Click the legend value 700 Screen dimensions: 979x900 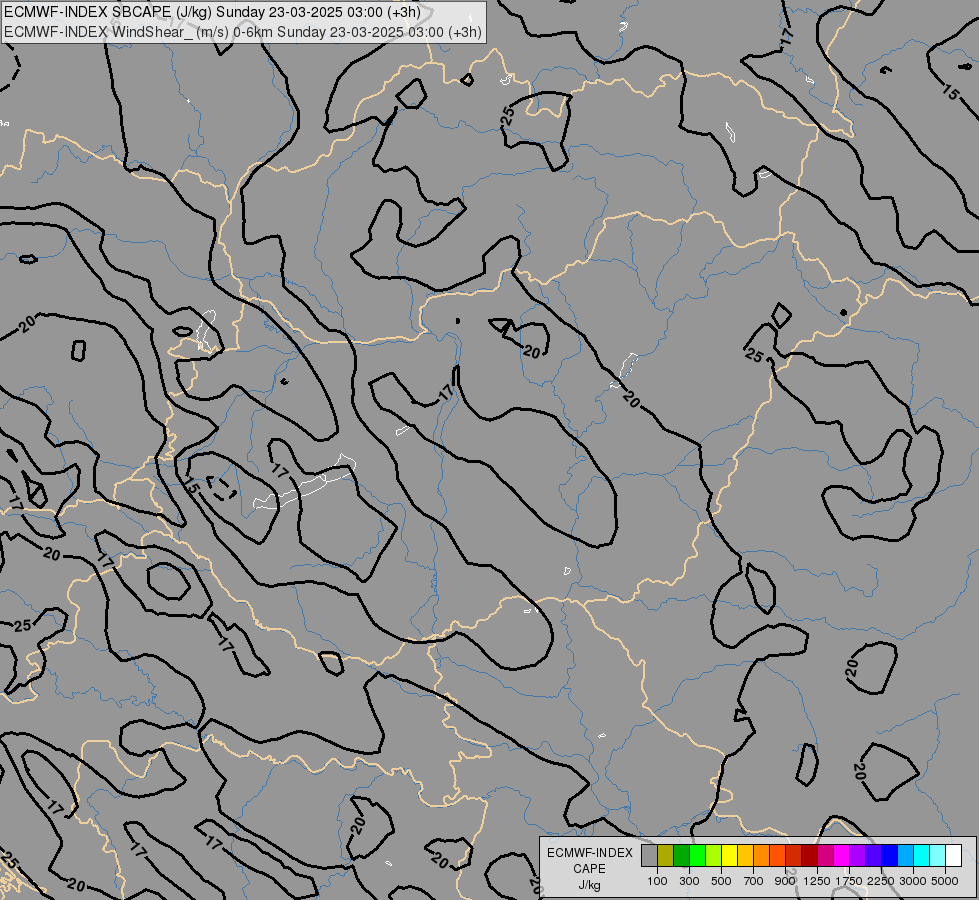point(754,881)
